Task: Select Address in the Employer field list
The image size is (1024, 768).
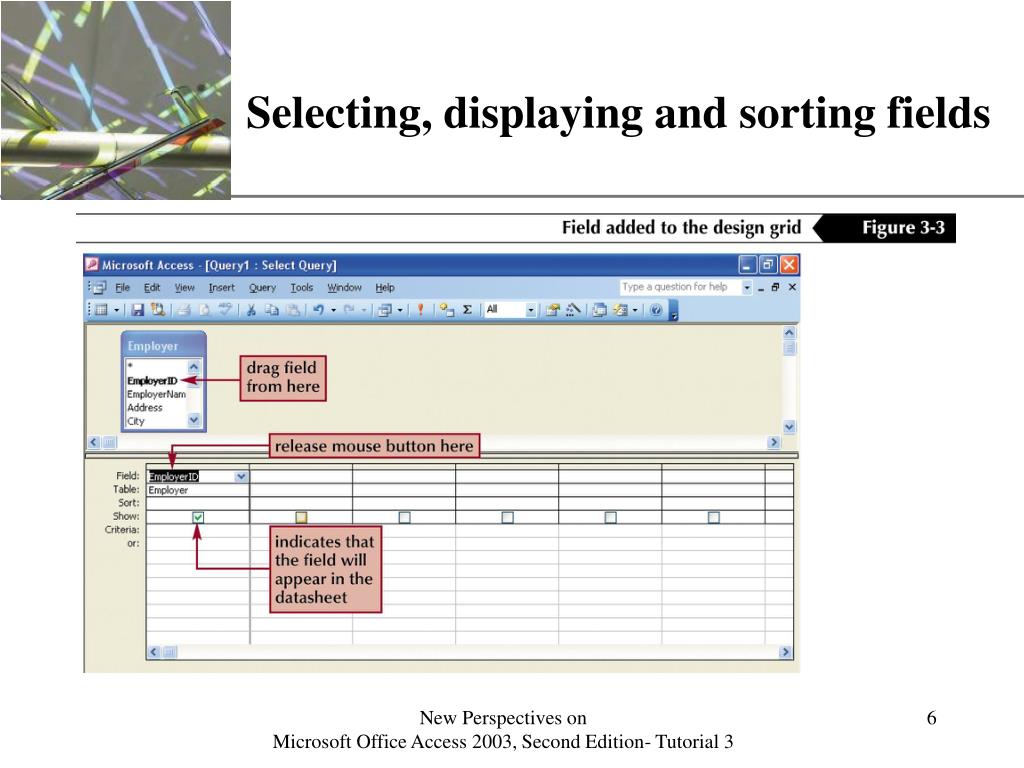Action: point(145,408)
